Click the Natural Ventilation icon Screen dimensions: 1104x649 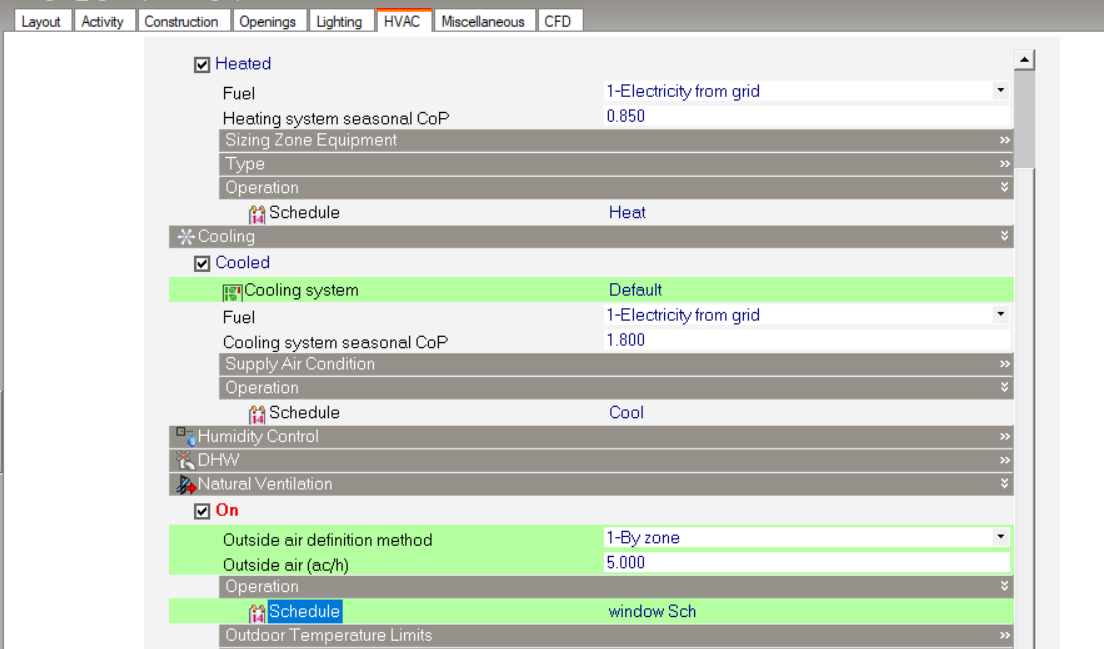186,484
